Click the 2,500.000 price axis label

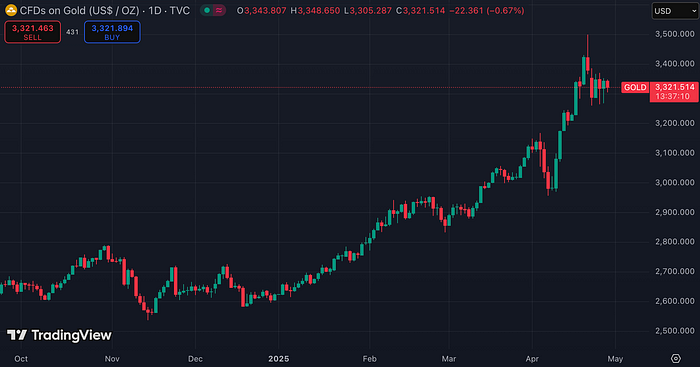675,331
